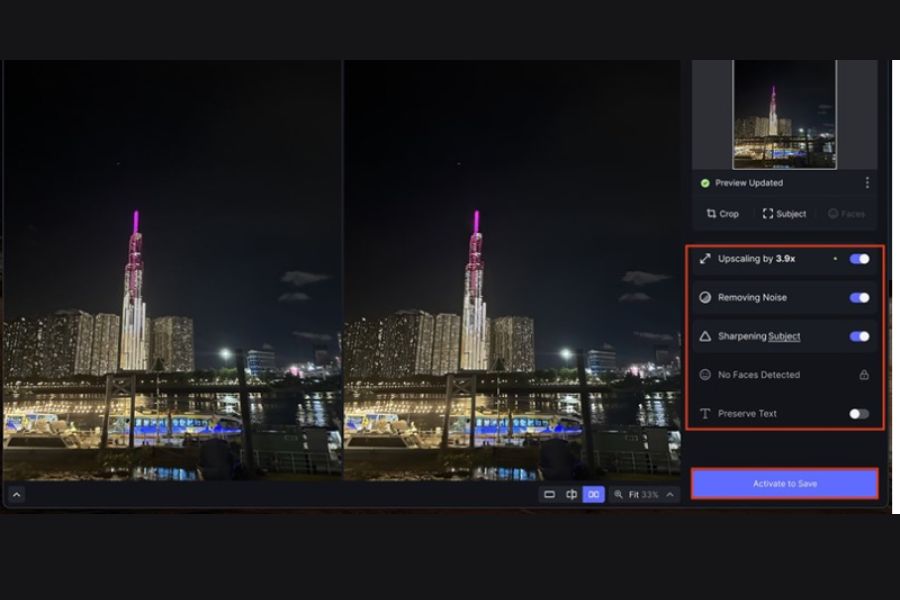900x600 pixels.
Task: Click the Sharpening triangle icon
Action: point(705,337)
